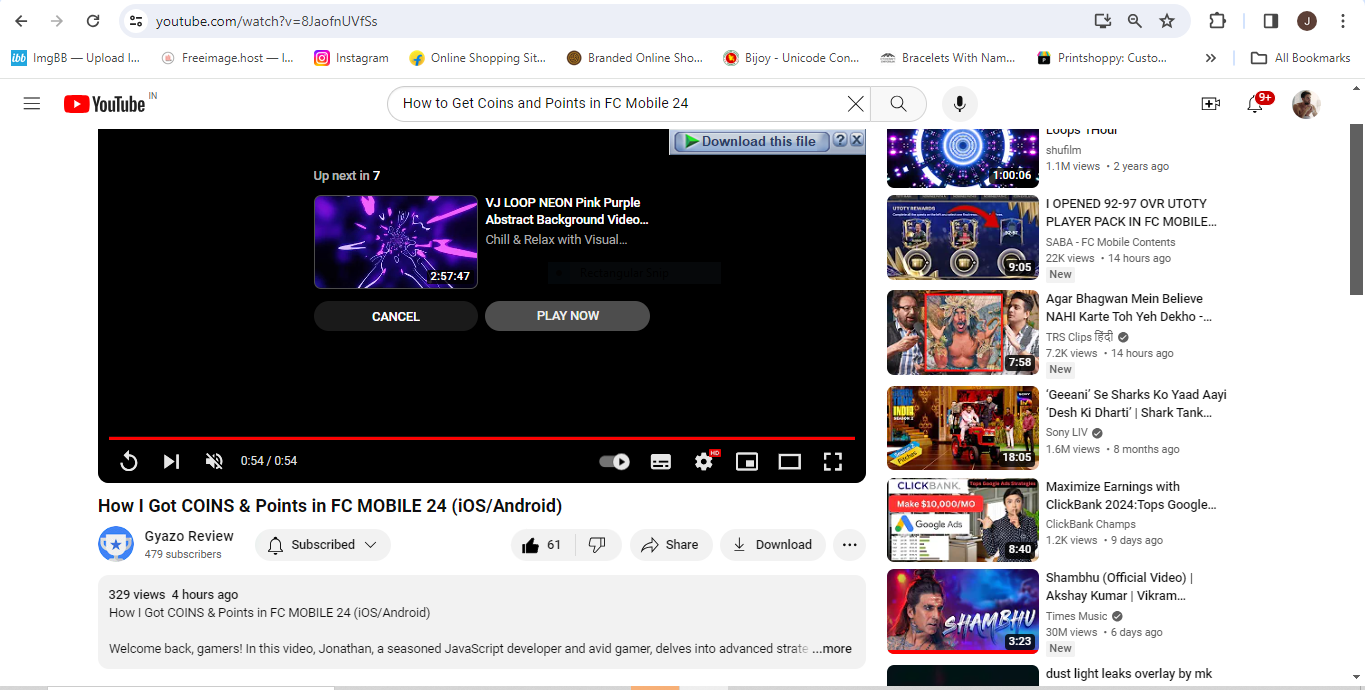
Task: Open the UTOTY player pack video thumbnail
Action: tap(963, 237)
